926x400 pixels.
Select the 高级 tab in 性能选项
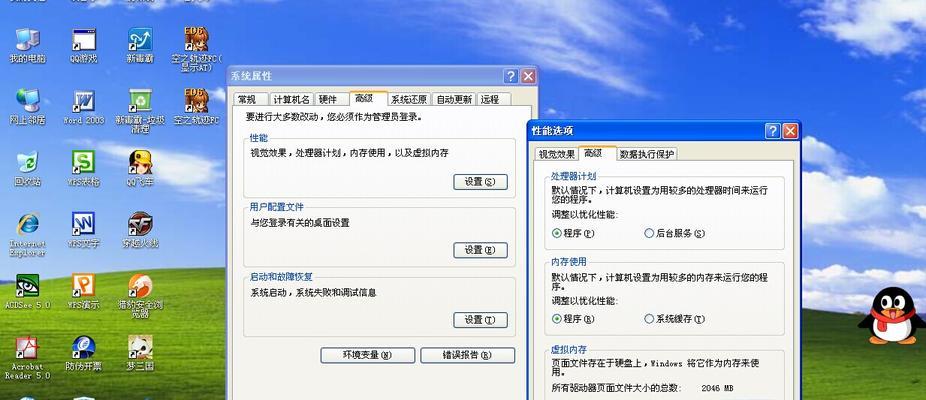tap(597, 153)
